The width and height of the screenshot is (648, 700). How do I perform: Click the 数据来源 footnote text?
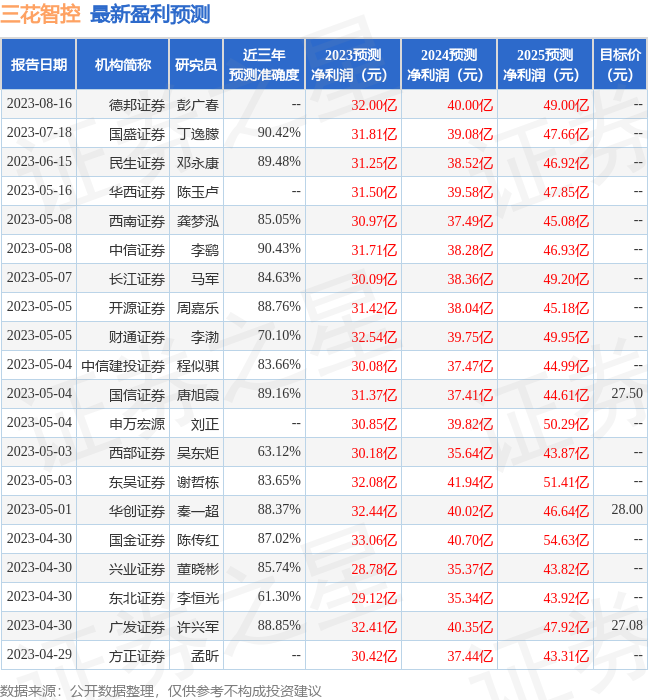point(161,692)
